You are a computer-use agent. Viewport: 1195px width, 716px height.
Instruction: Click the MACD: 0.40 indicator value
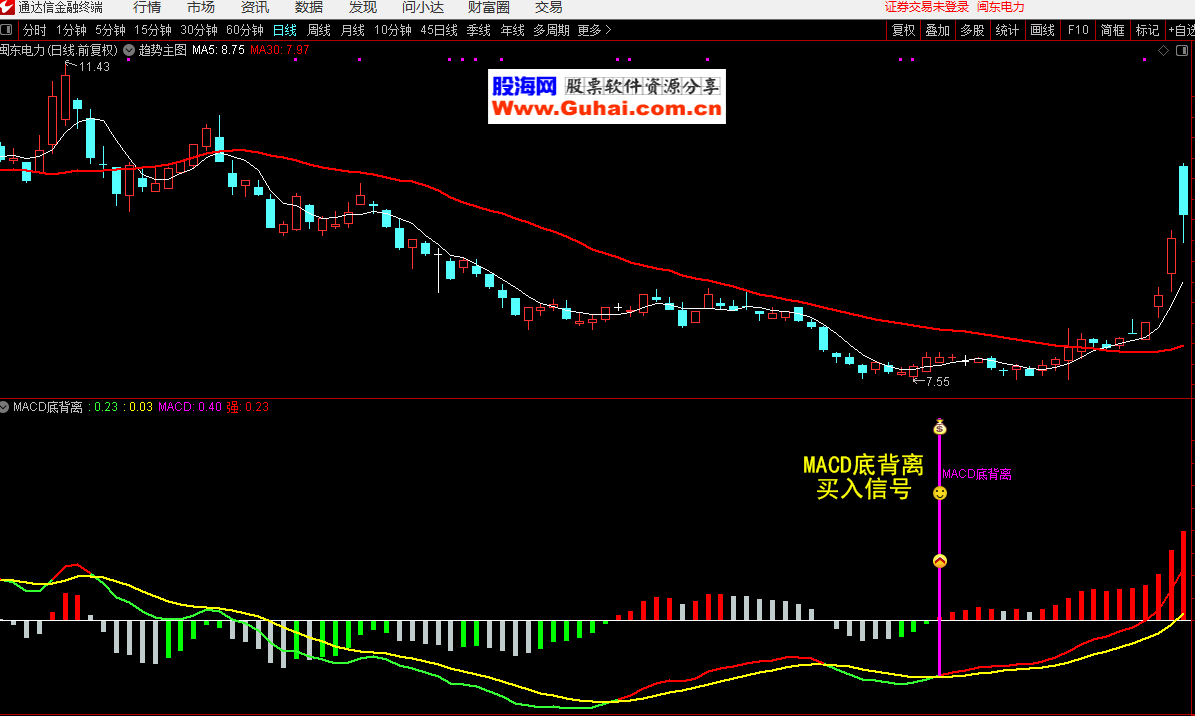click(x=190, y=407)
